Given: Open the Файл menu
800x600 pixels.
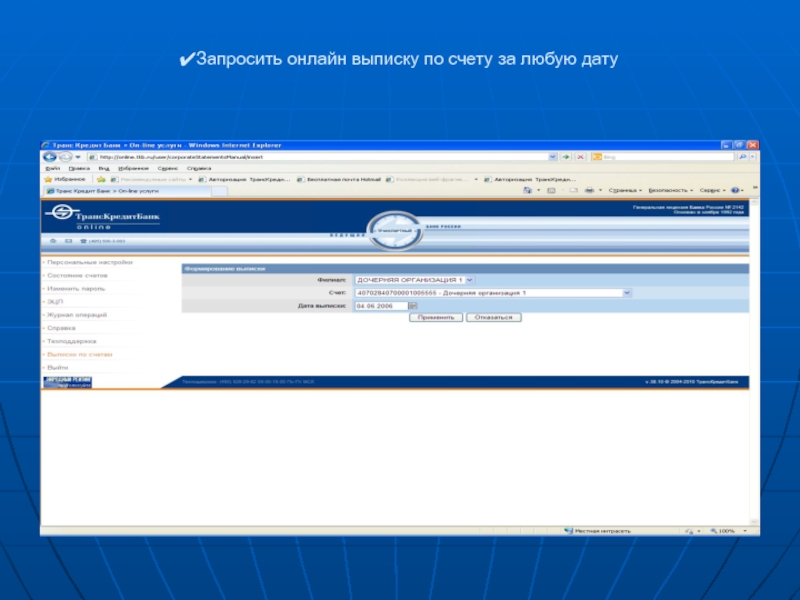Looking at the screenshot, I should coord(53,168).
